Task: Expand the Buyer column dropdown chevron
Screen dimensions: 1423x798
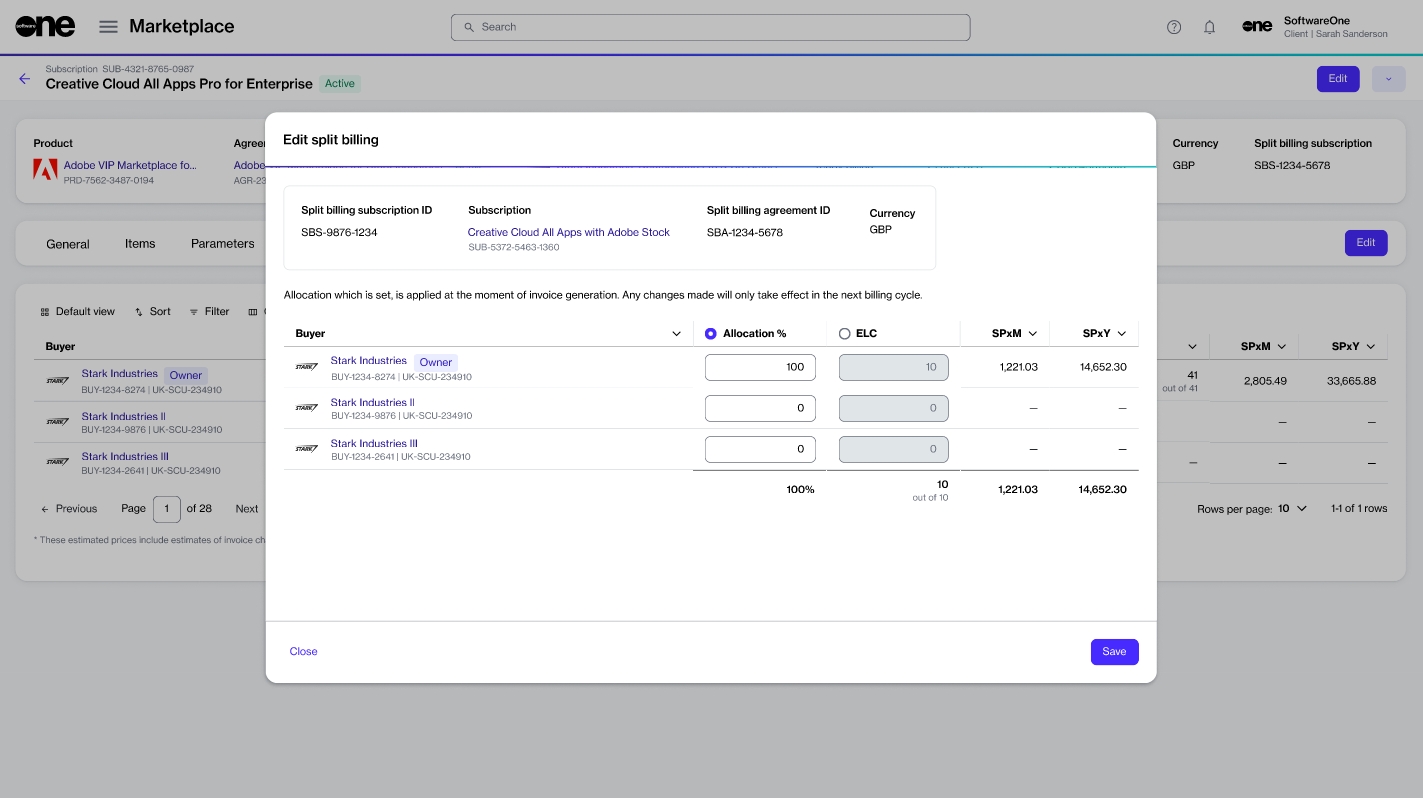Action: click(x=676, y=334)
